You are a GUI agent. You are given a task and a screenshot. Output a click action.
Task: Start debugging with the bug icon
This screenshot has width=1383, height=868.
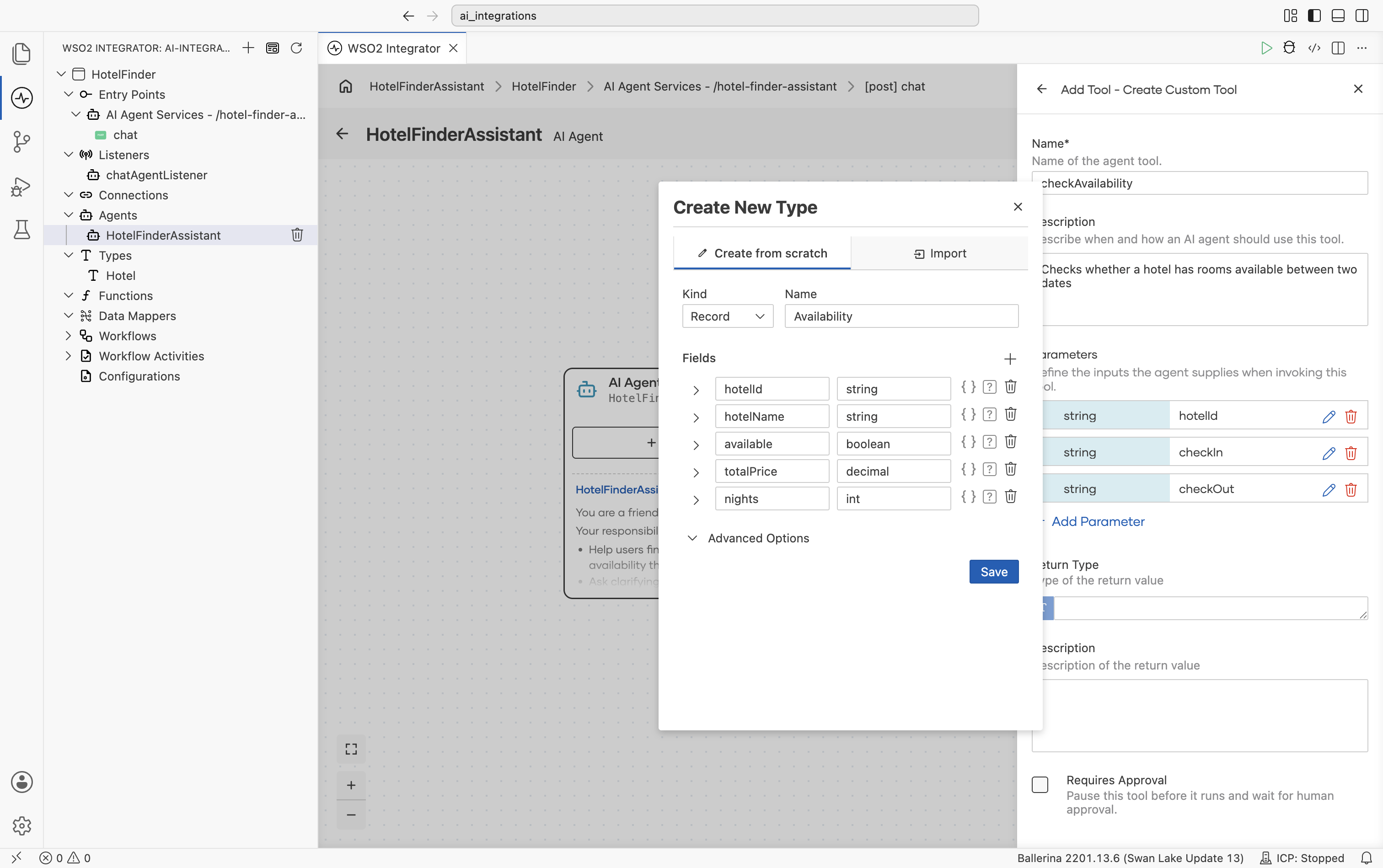[1289, 48]
